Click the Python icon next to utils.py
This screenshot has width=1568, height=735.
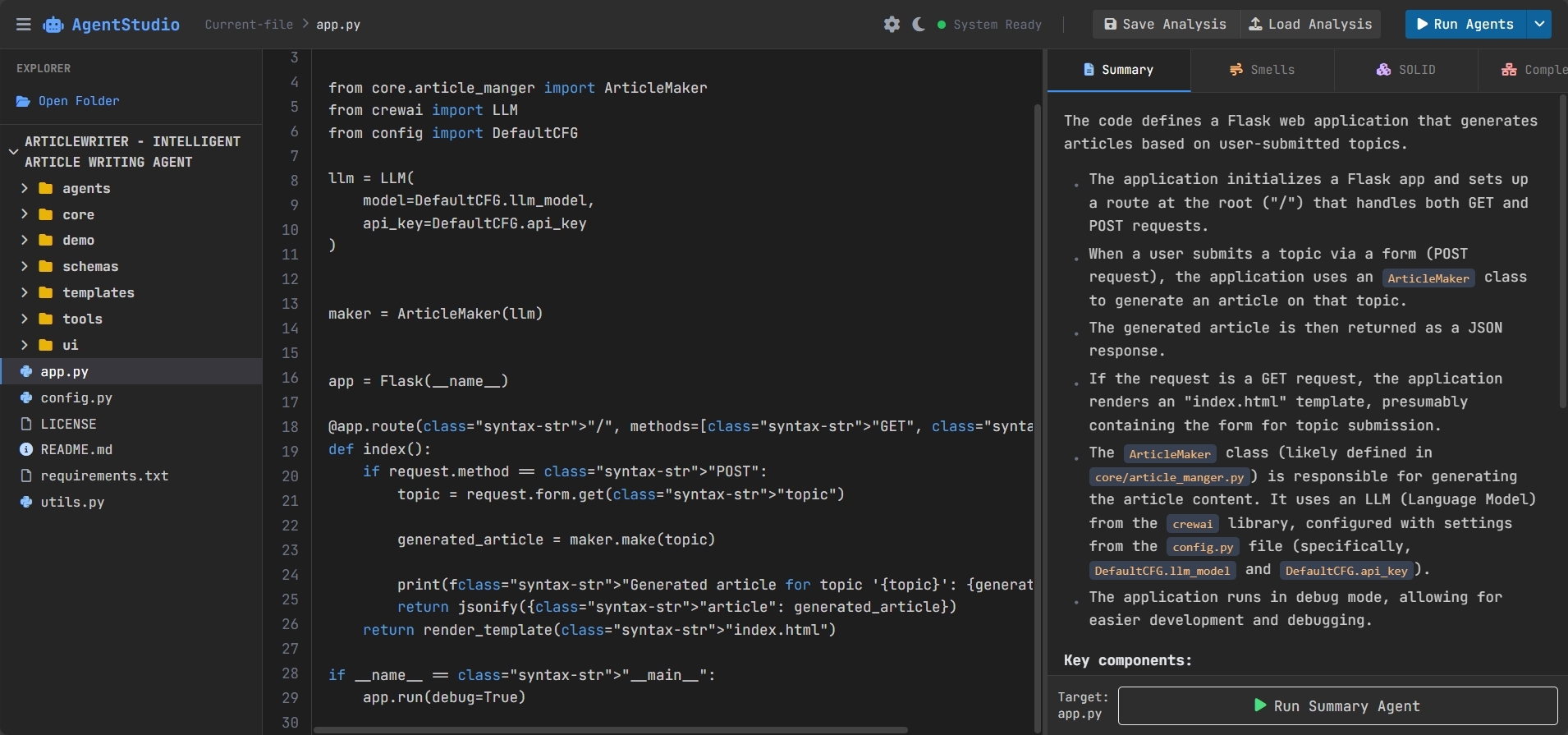click(26, 502)
